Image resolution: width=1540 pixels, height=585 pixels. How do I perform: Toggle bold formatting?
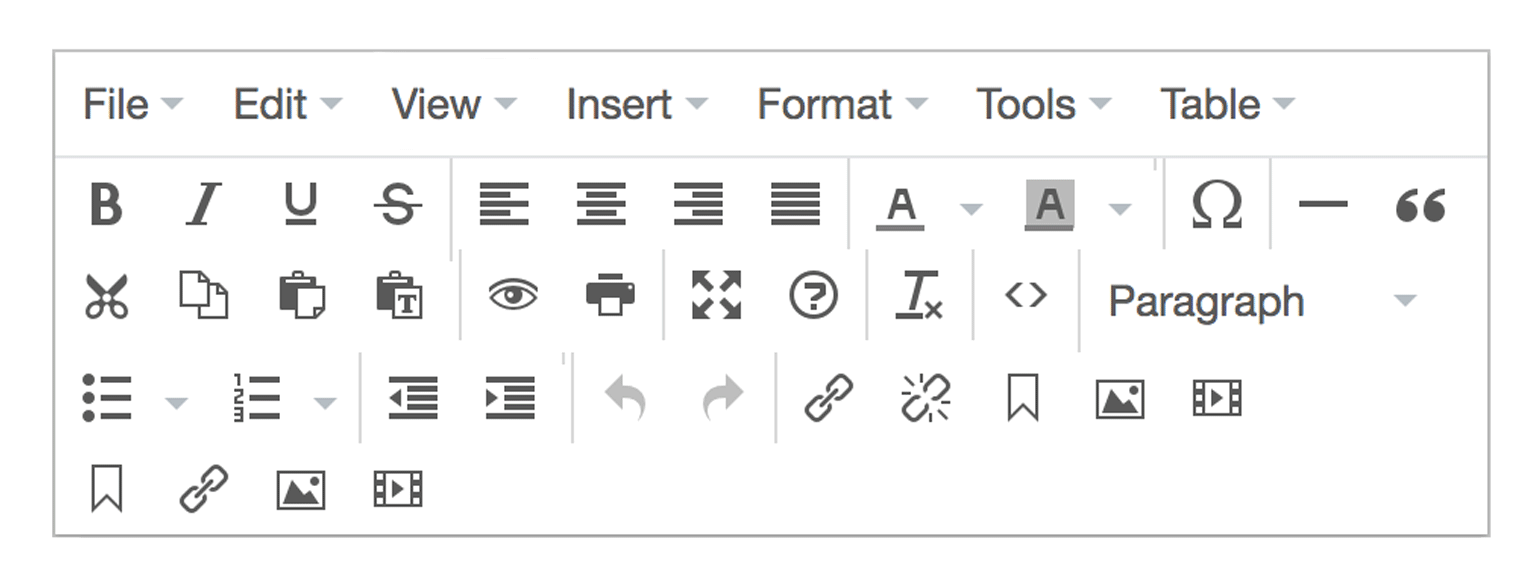pos(106,205)
